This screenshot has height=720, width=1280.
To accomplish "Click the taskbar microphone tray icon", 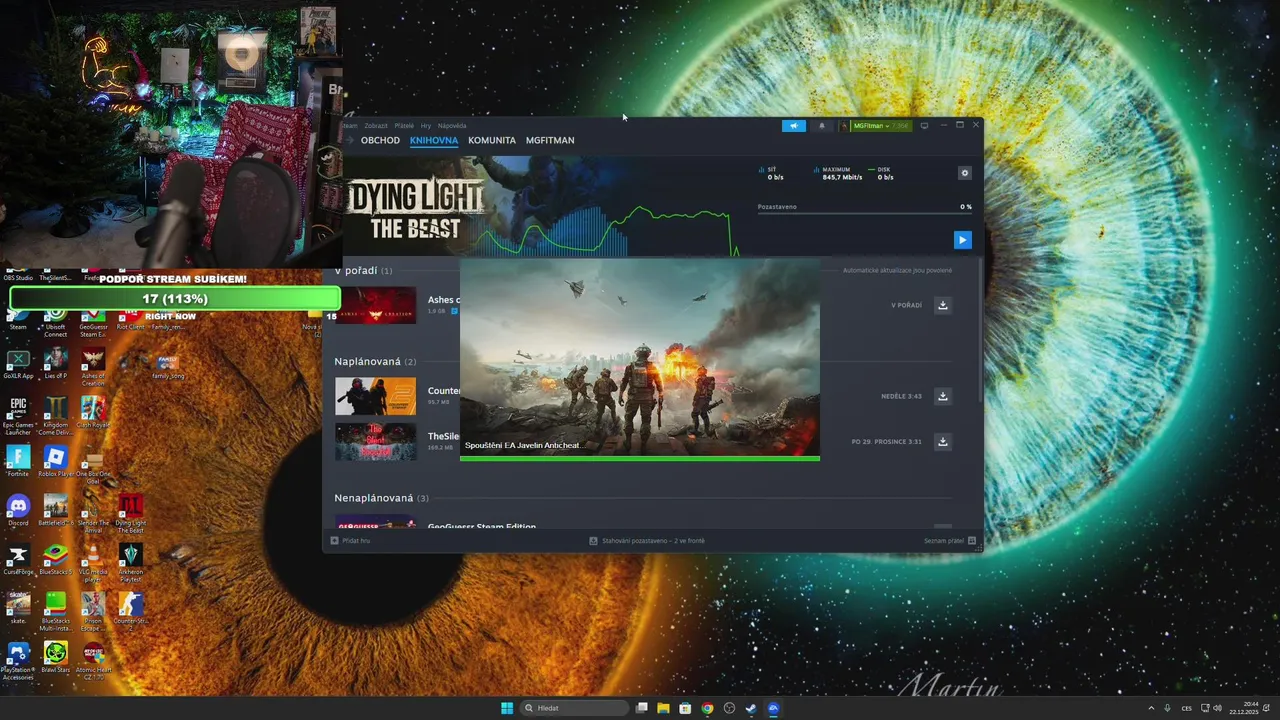I will 1167,708.
